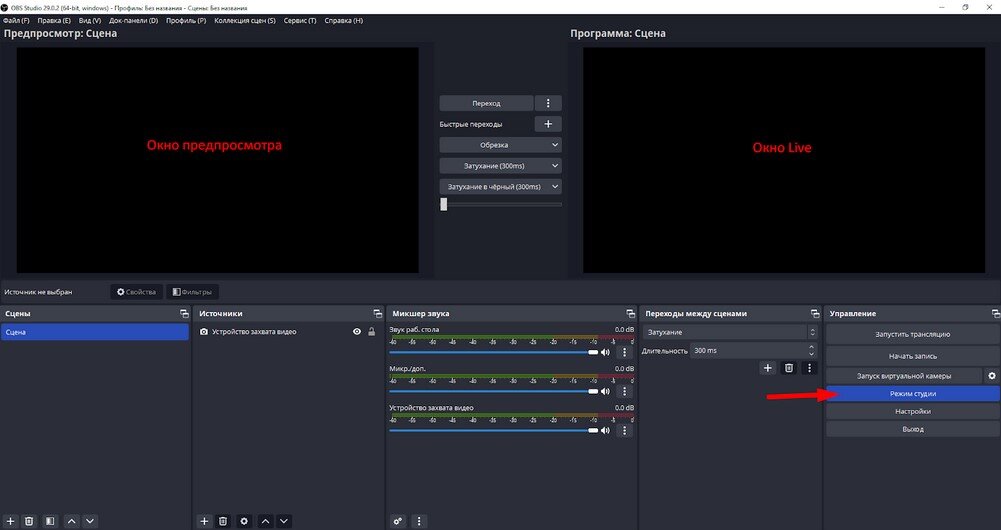The width and height of the screenshot is (1001, 530).
Task: Open Затухание (300ms) quick transition dropdown
Action: (x=500, y=166)
